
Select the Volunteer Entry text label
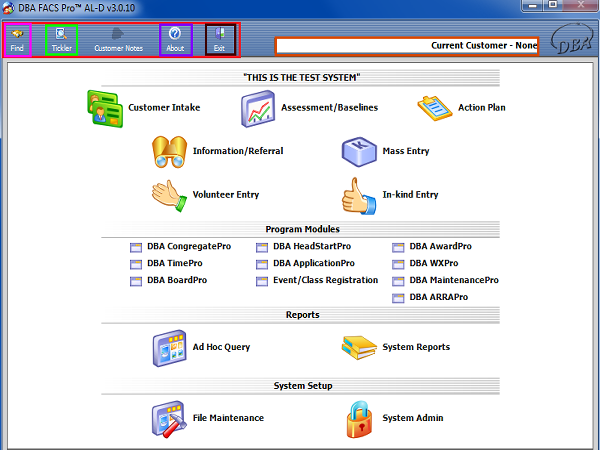(x=226, y=195)
